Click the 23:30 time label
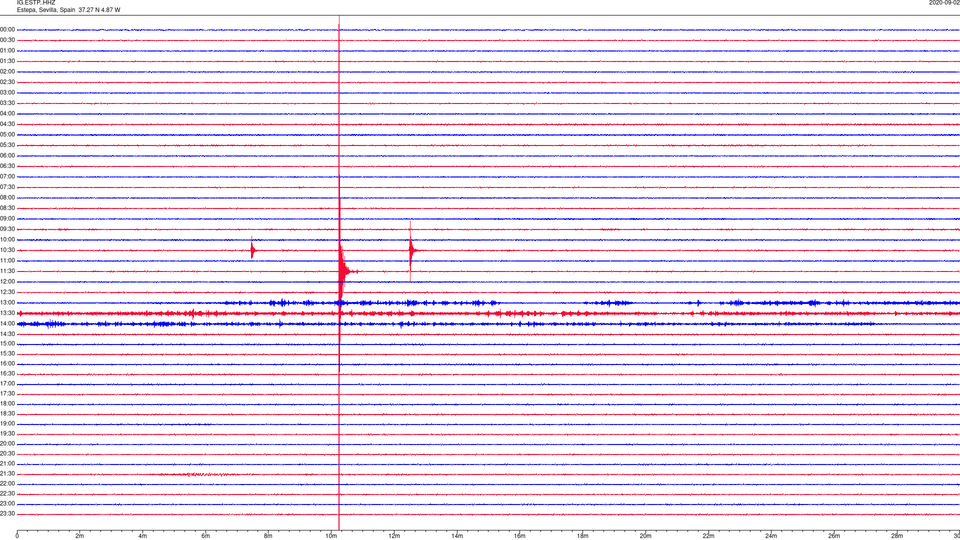The image size is (960, 540). 7,514
